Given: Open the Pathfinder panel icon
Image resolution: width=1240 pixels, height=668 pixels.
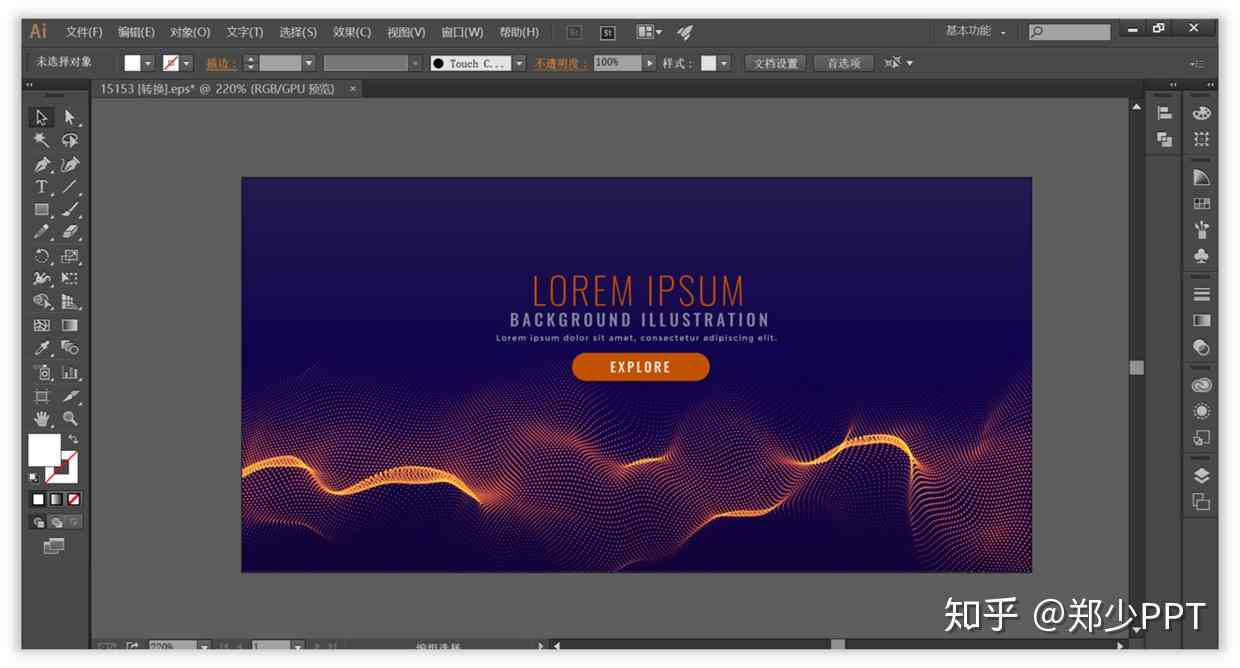Looking at the screenshot, I should tap(1164, 140).
